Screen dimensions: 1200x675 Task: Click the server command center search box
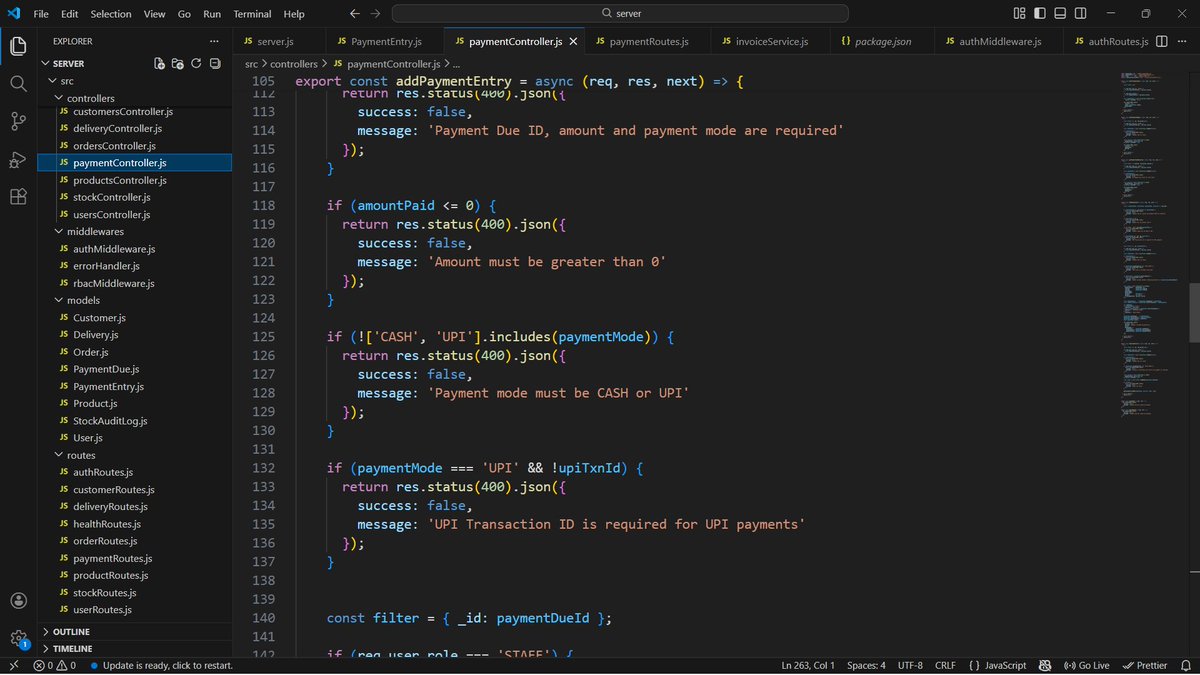click(620, 14)
